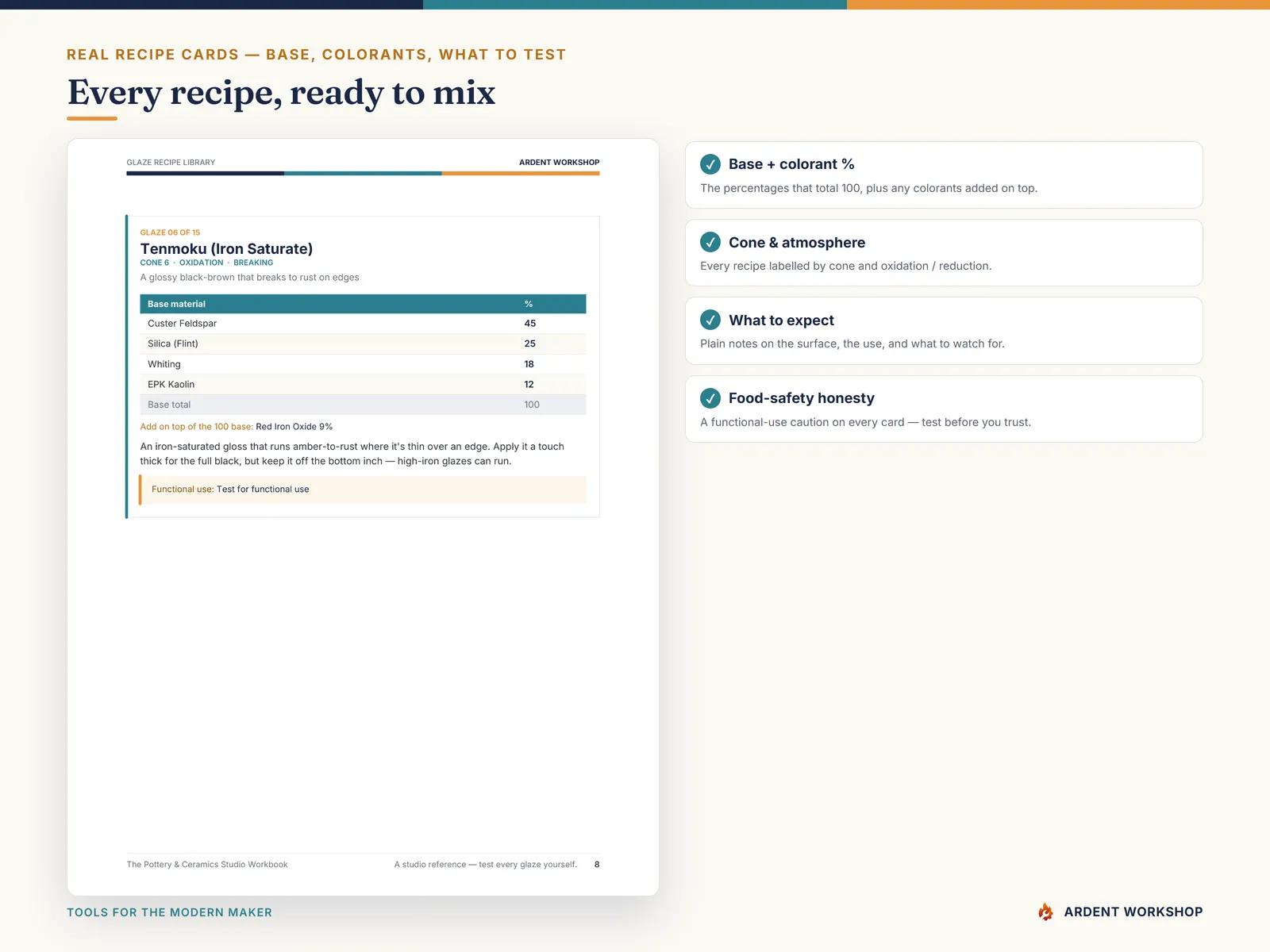Image resolution: width=1270 pixels, height=952 pixels.
Task: Select the 'What to expect' heading
Action: click(781, 321)
